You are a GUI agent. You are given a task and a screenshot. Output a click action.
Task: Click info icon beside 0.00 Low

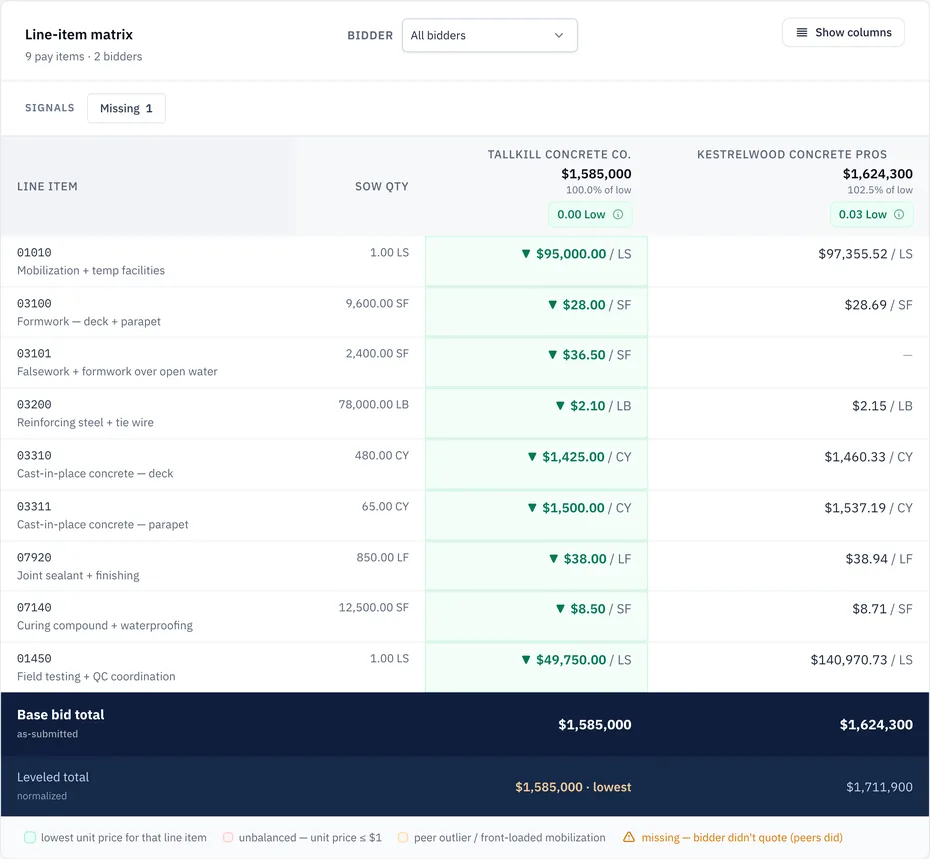[x=617, y=214]
